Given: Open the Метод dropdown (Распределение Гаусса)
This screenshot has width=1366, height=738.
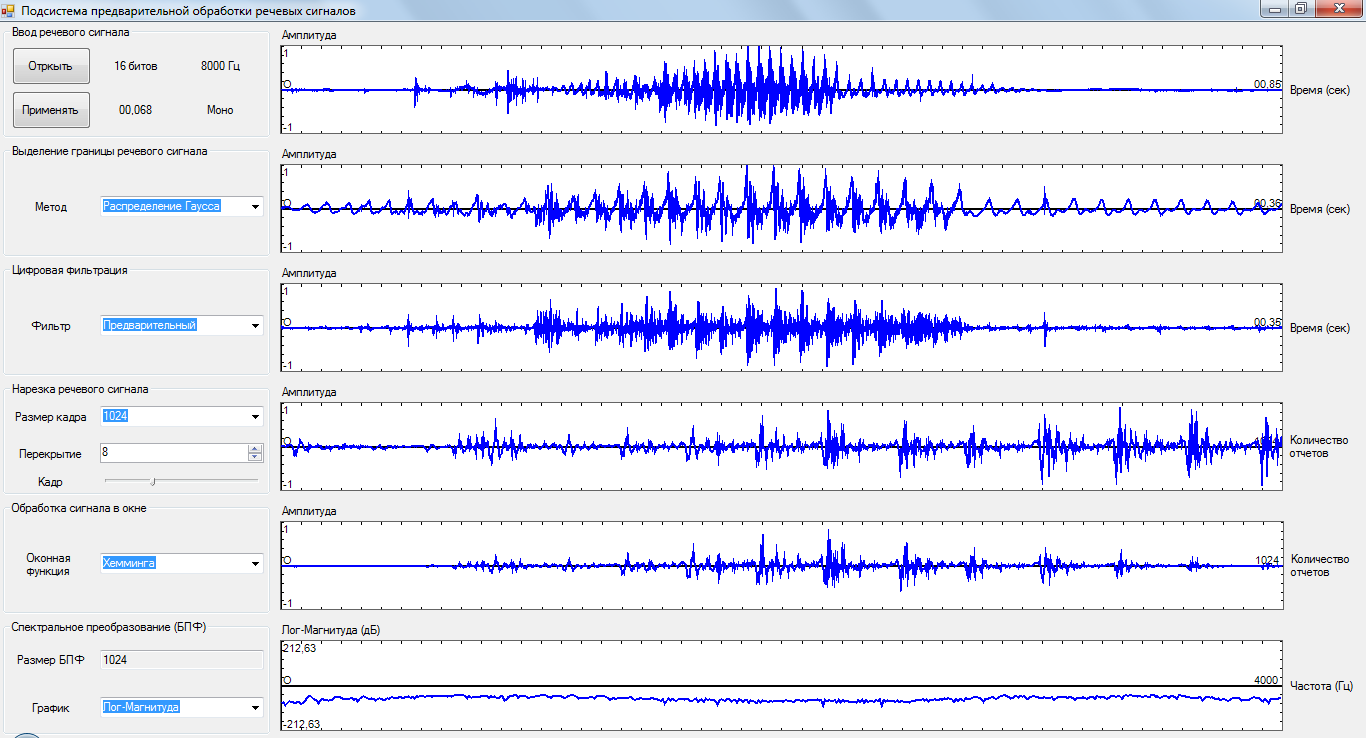Looking at the screenshot, I should point(182,207).
